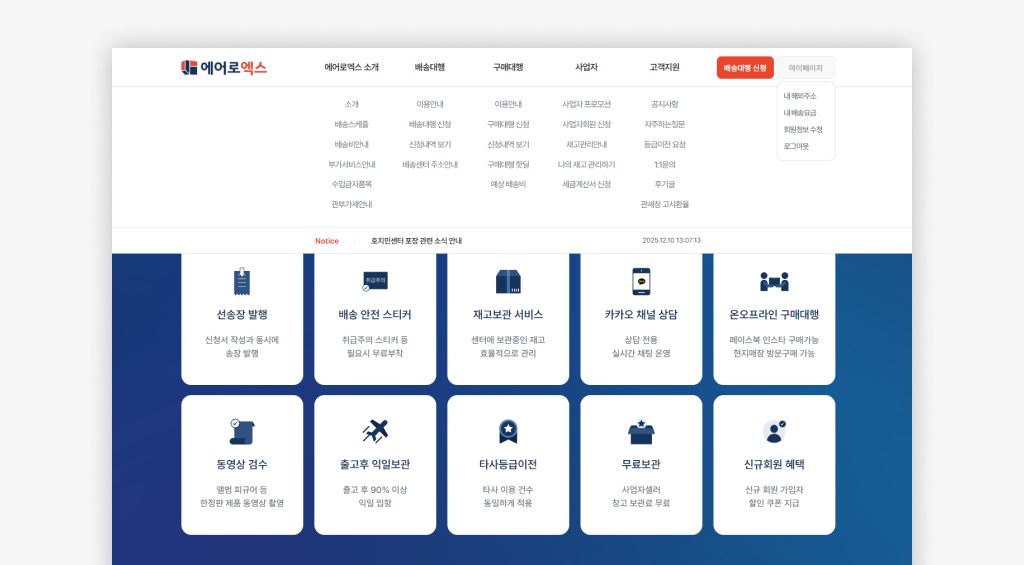Select 내 배송요금 in 마이페이지 menu
Screen dimensions: 1024x565
click(x=800, y=113)
